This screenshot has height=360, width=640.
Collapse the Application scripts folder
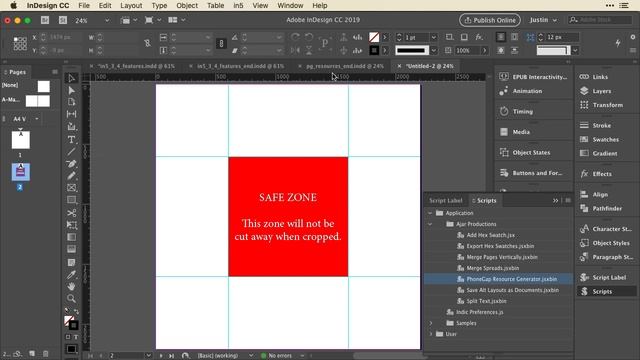pyautogui.click(x=430, y=213)
